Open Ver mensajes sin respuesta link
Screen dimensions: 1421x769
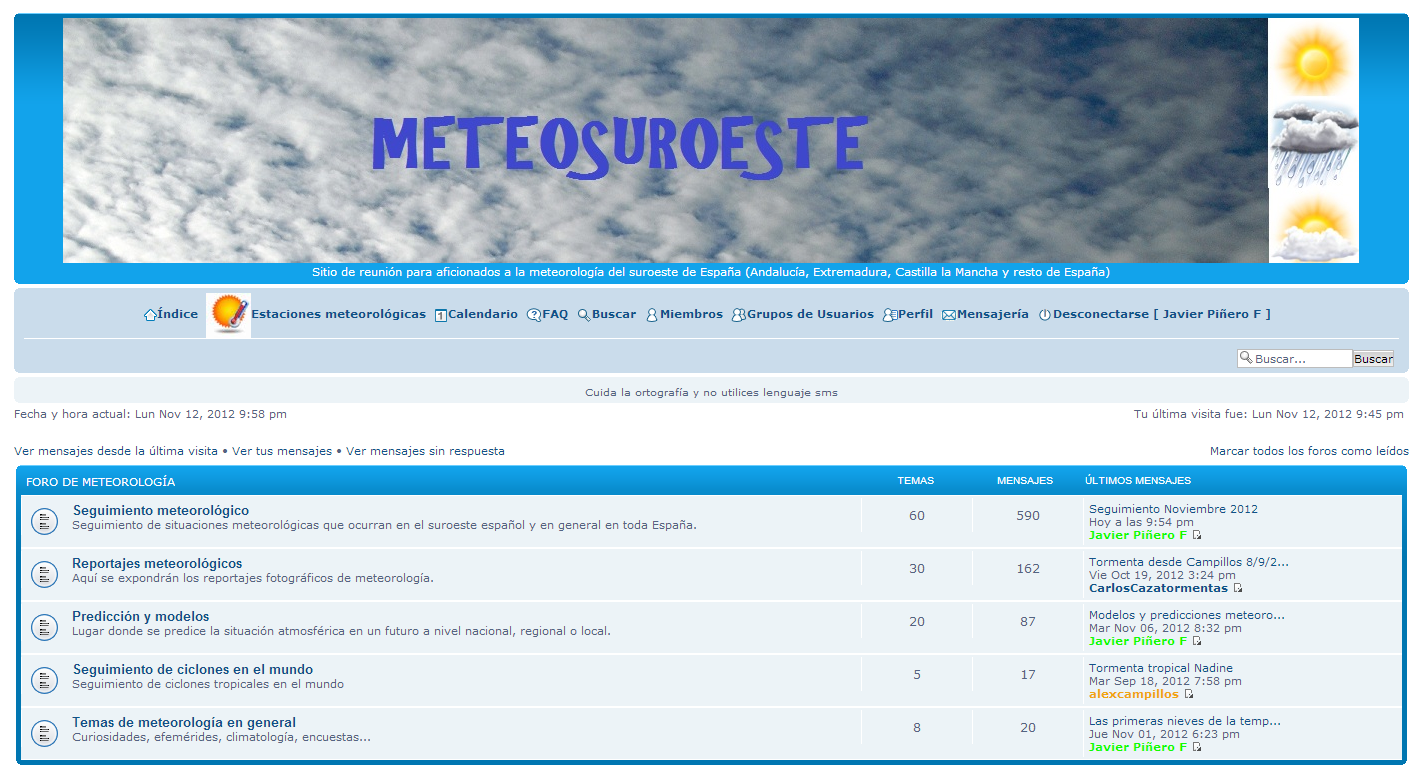[x=425, y=451]
